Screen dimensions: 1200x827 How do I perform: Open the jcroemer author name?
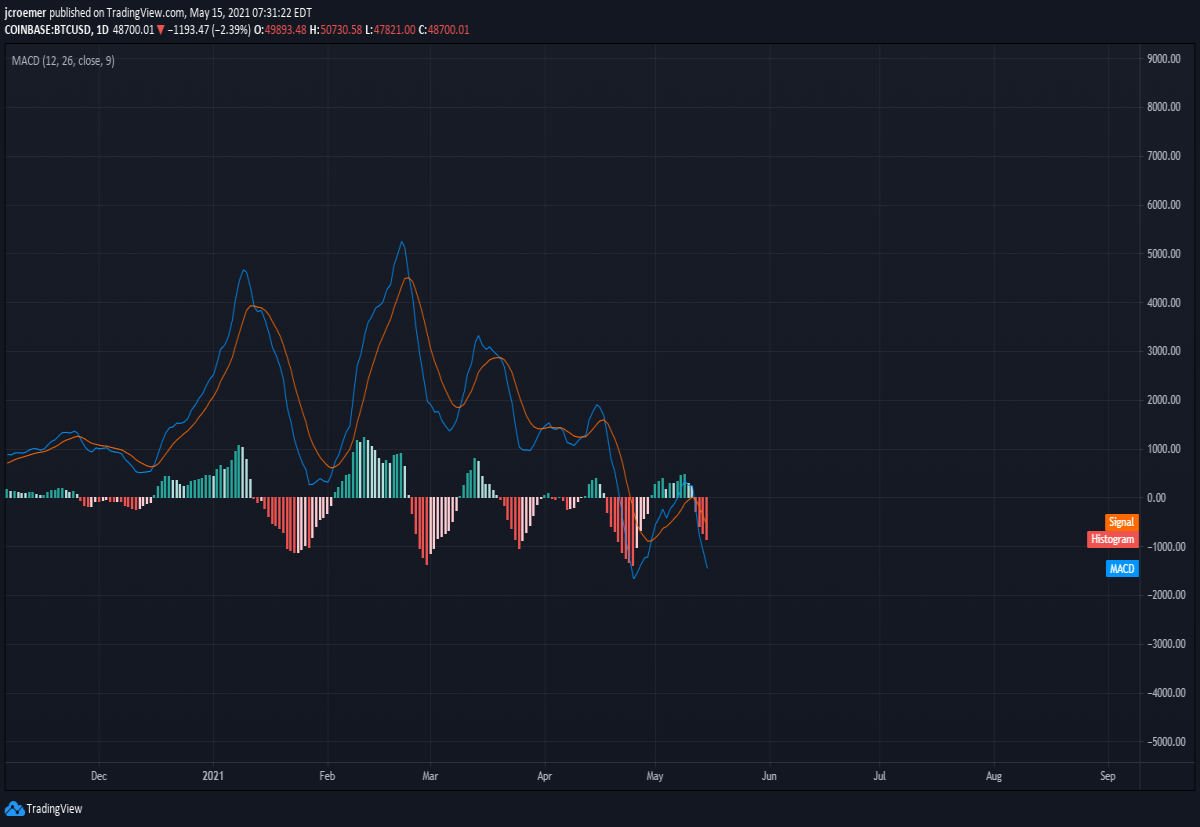point(25,11)
